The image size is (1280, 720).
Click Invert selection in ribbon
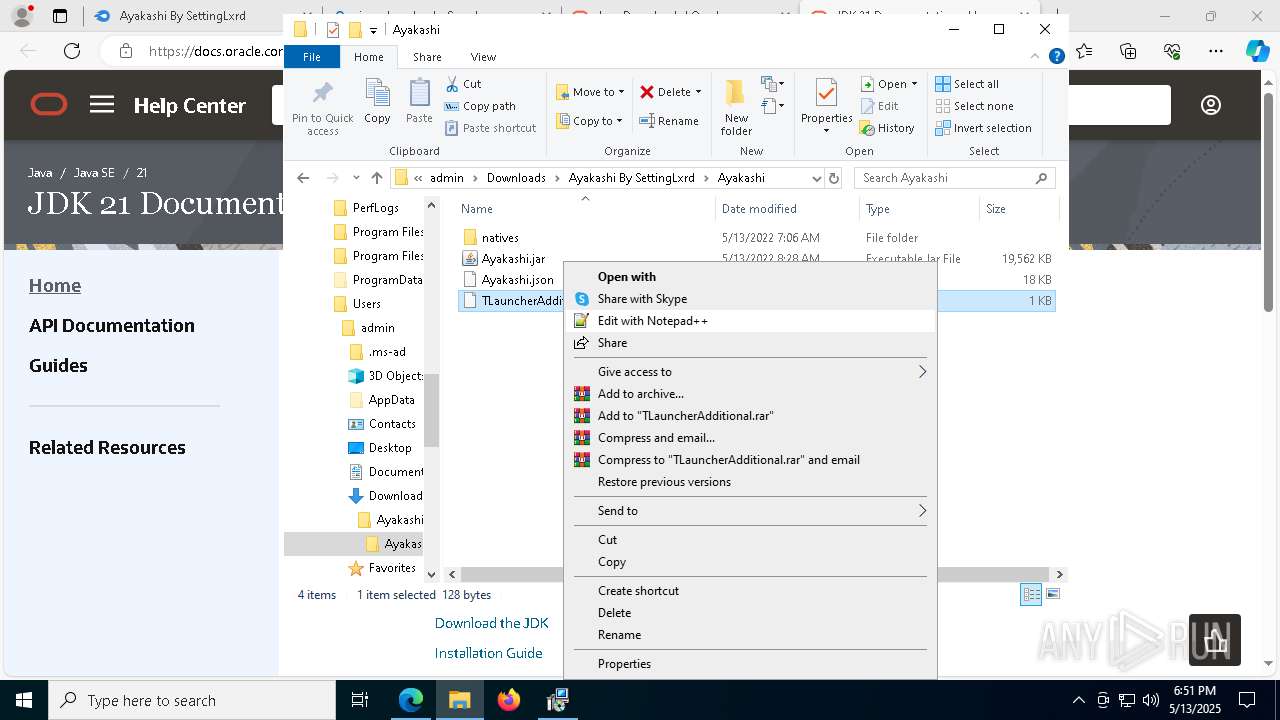tap(983, 128)
